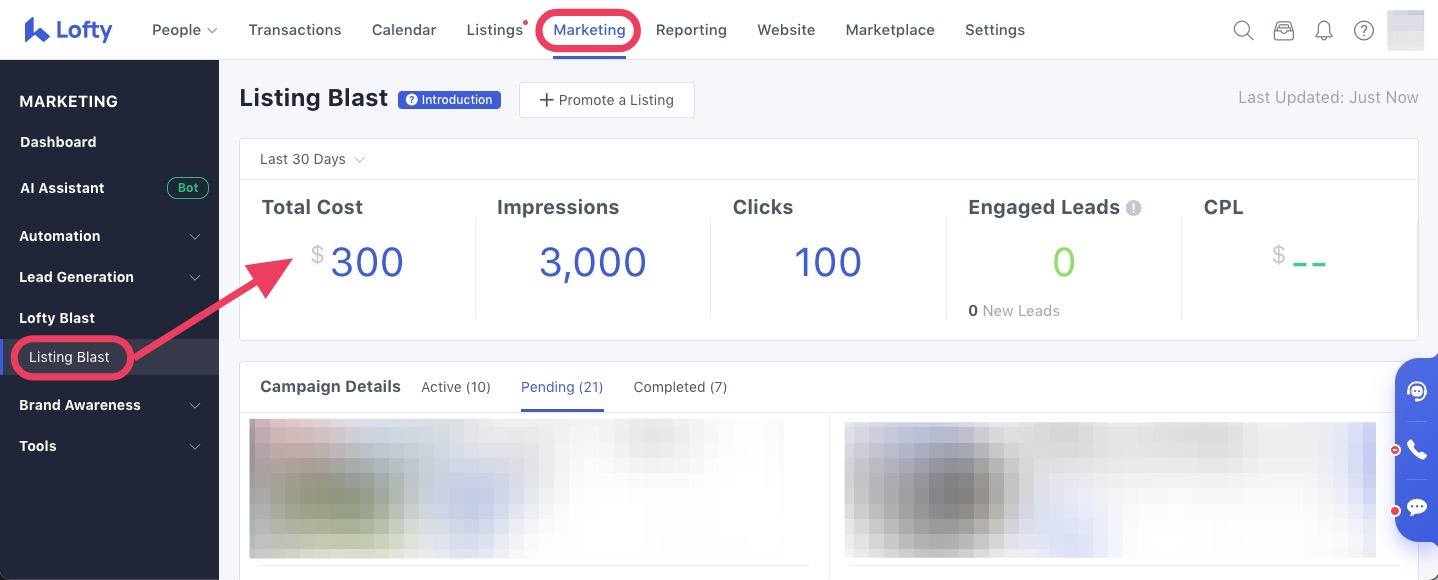Image resolution: width=1438 pixels, height=580 pixels.
Task: Click Promote a Listing button
Action: (x=607, y=100)
